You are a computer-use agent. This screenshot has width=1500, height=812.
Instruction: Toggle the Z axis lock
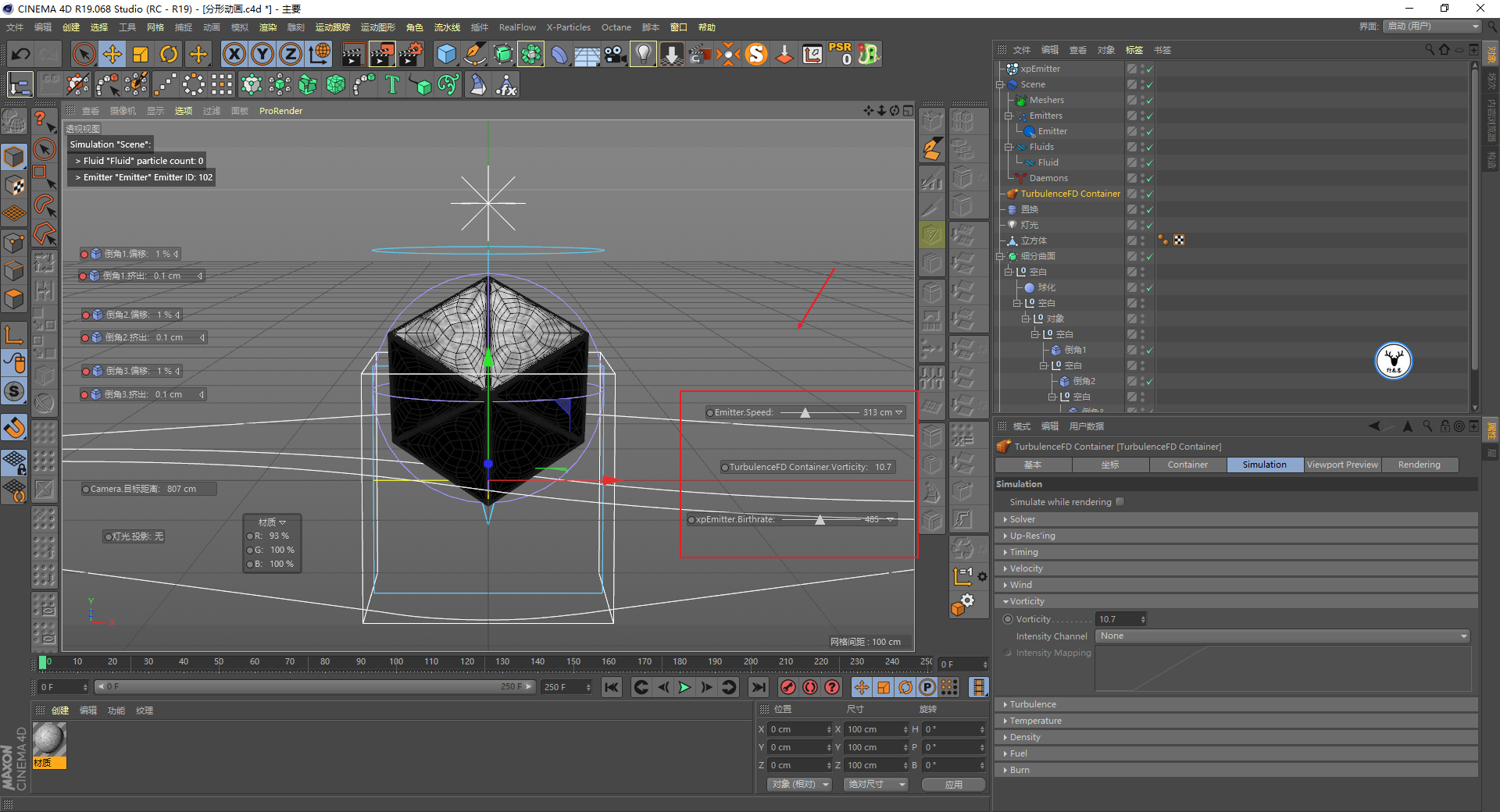[291, 54]
